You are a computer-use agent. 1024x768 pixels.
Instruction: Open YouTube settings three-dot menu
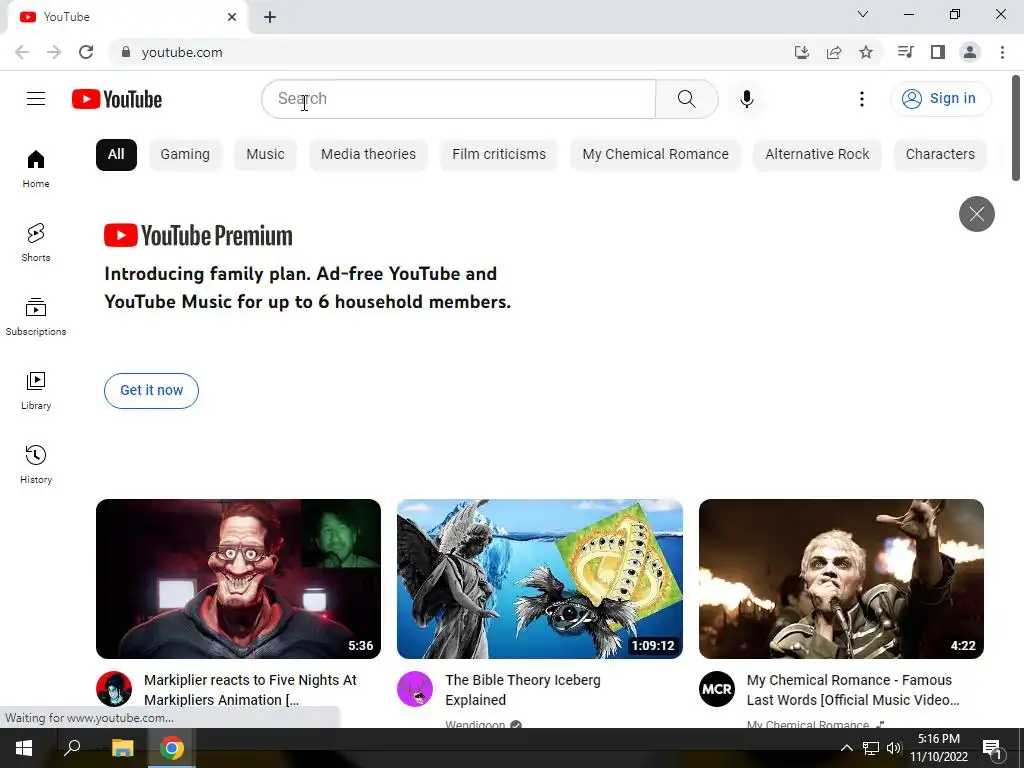pyautogui.click(x=861, y=99)
